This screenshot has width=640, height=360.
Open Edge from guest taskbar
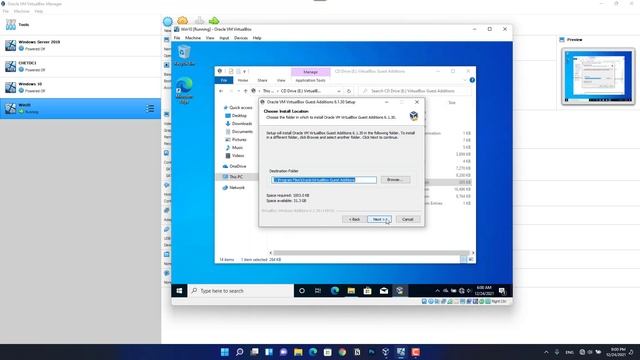(335, 291)
